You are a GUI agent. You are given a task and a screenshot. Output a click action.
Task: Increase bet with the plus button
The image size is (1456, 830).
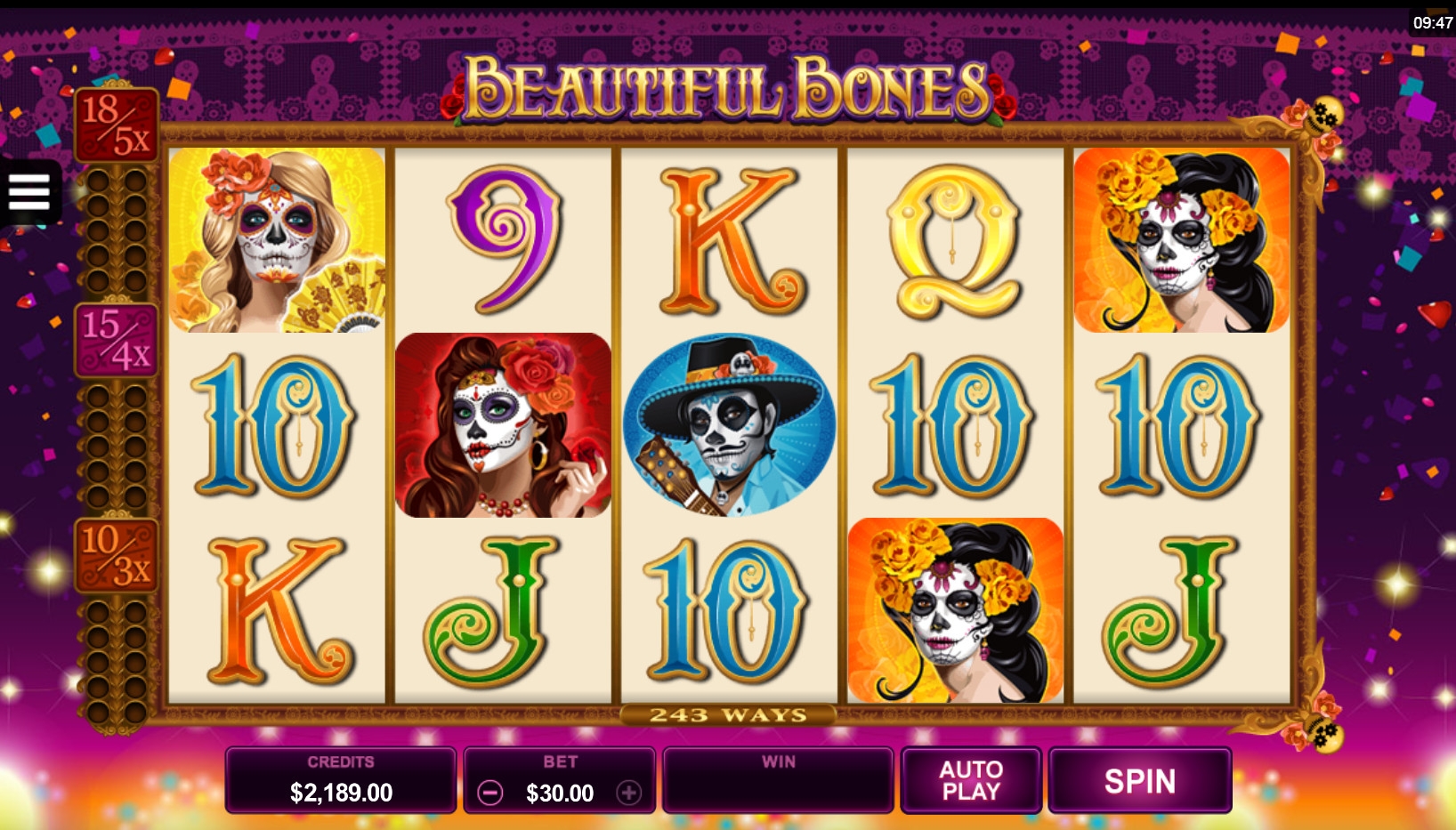point(629,793)
